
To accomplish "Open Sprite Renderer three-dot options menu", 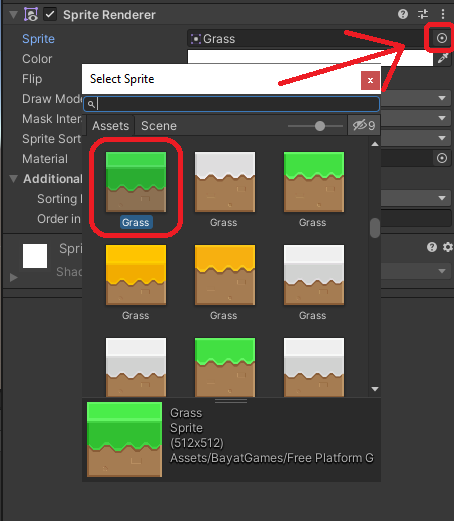I will point(443,14).
